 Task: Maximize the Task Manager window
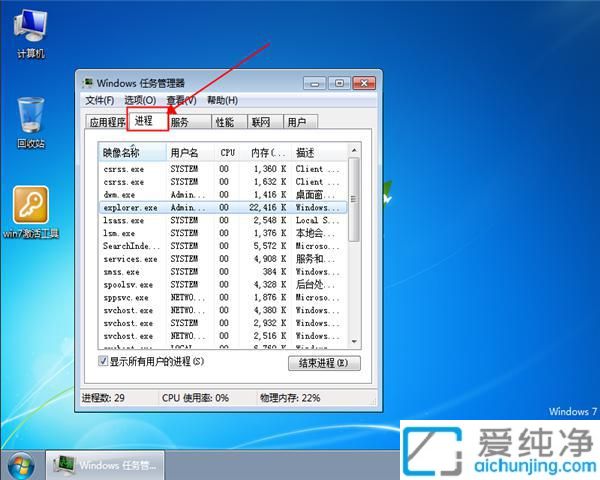(x=339, y=83)
